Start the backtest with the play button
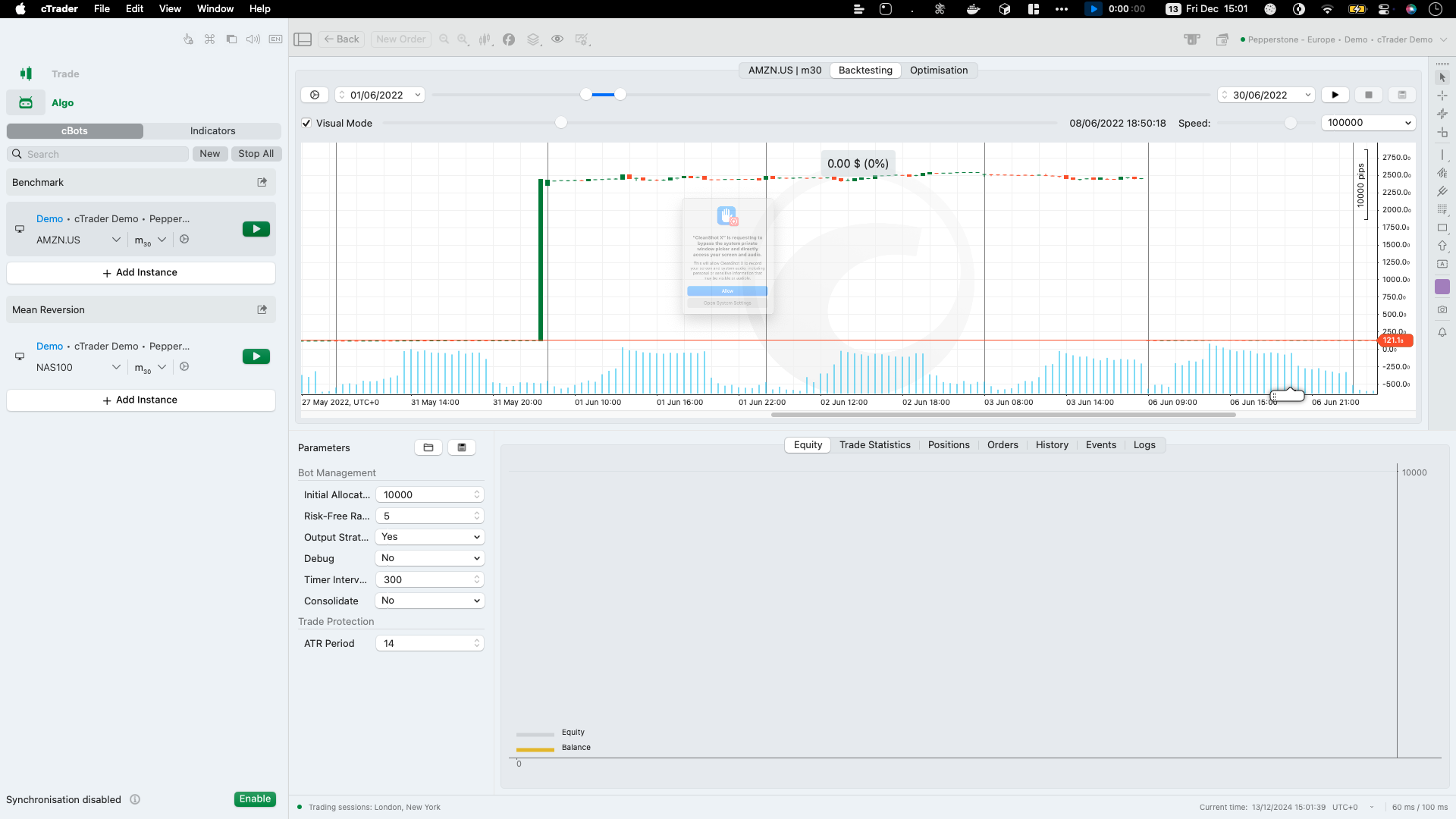The height and width of the screenshot is (819, 1456). coord(1335,95)
